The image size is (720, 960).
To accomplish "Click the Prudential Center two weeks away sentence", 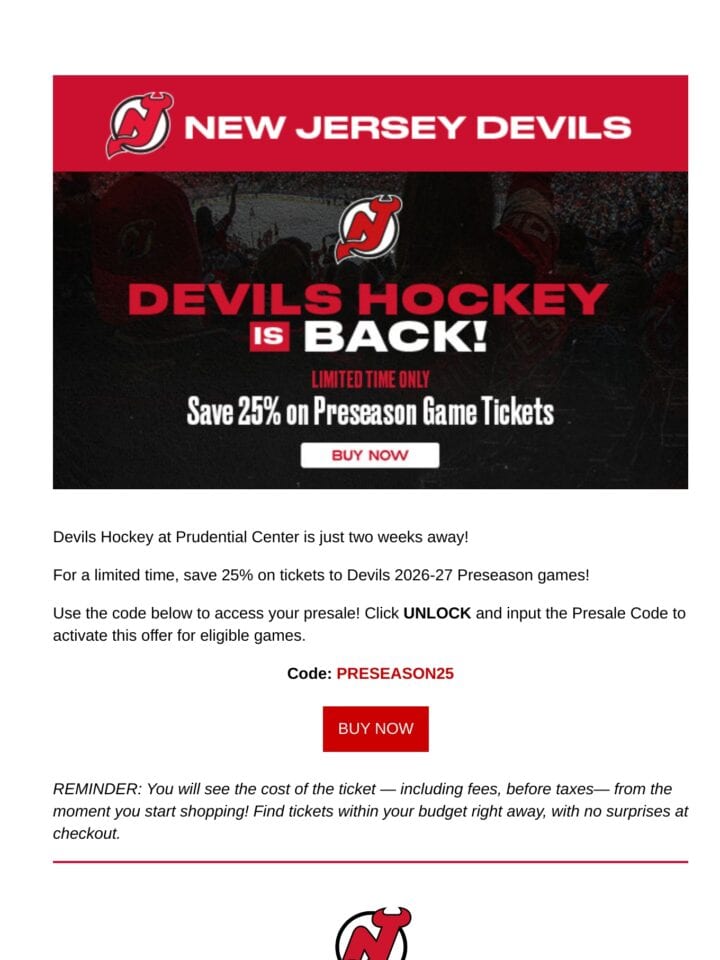I will point(260,537).
